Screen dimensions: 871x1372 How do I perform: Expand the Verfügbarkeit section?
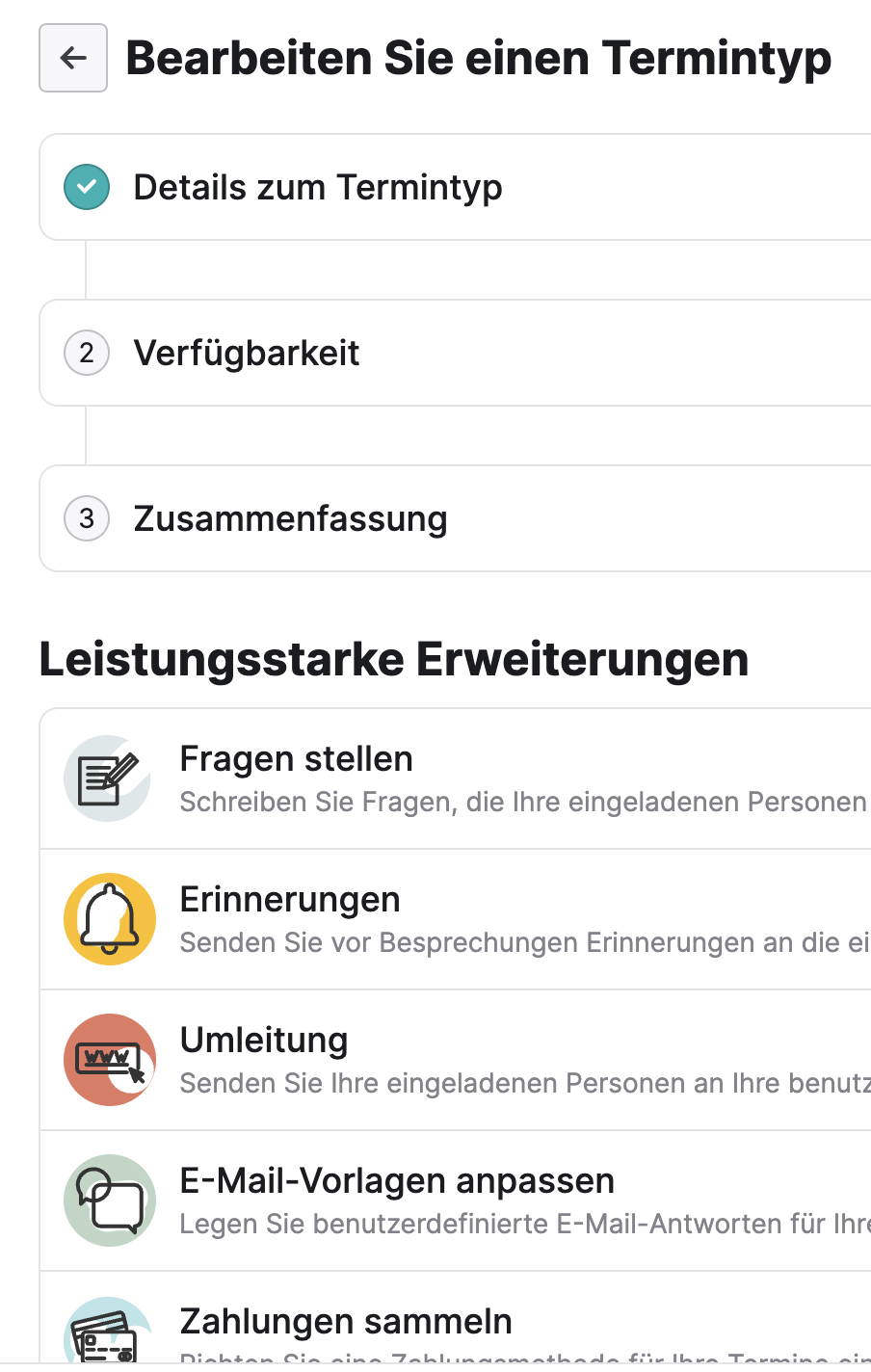[455, 353]
